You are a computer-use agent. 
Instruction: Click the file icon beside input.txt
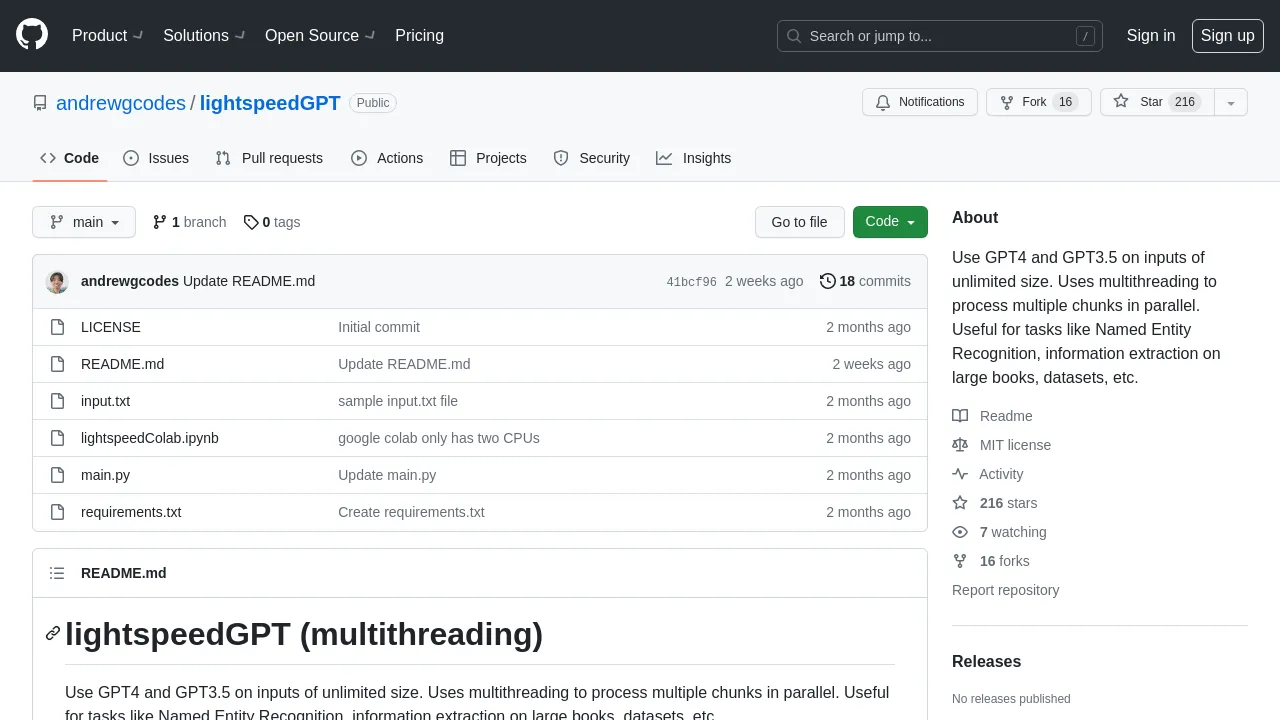[58, 401]
